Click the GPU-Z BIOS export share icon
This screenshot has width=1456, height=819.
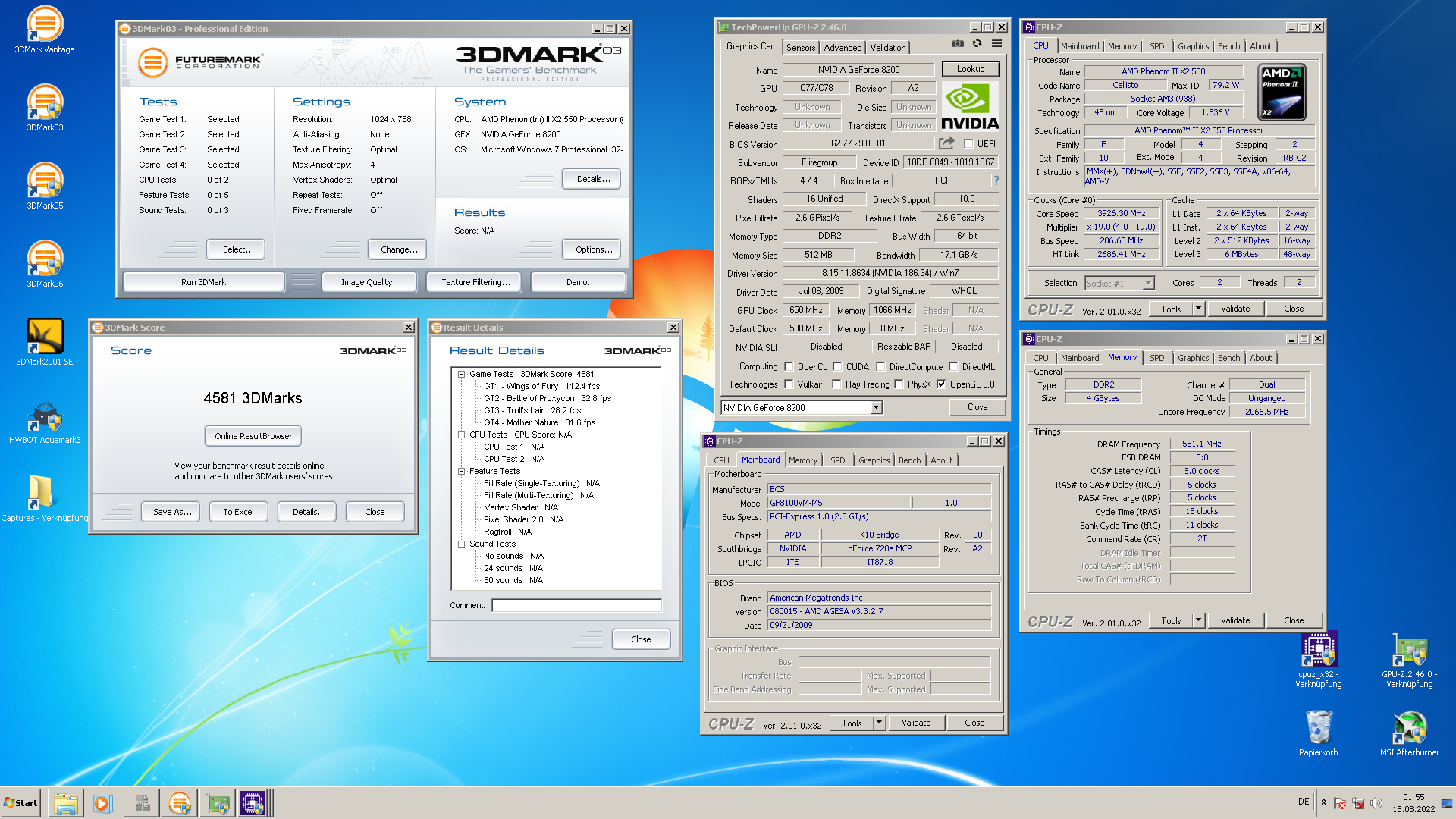[x=946, y=143]
